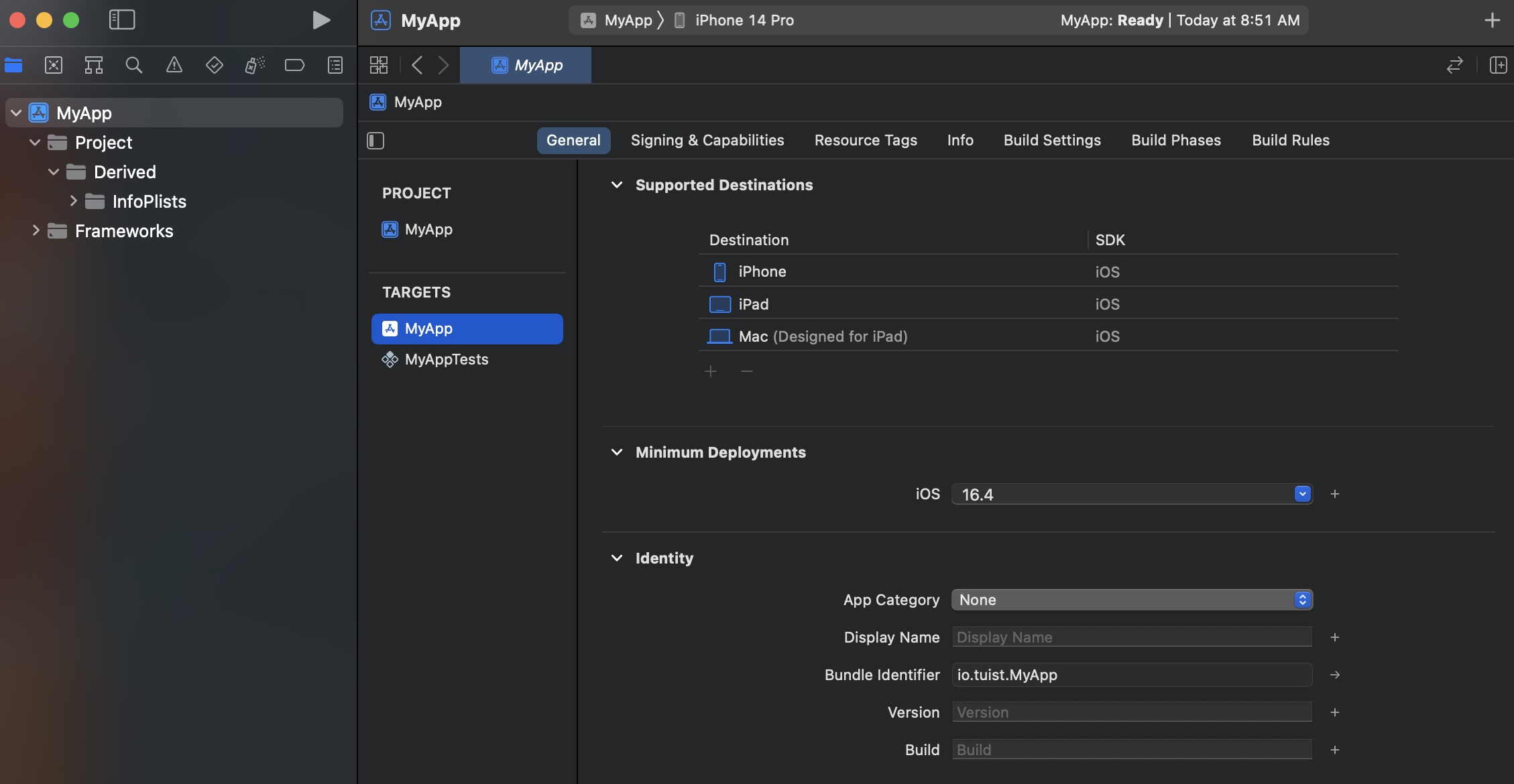The height and width of the screenshot is (784, 1514).
Task: Open the symbol navigator icon
Action: (94, 65)
